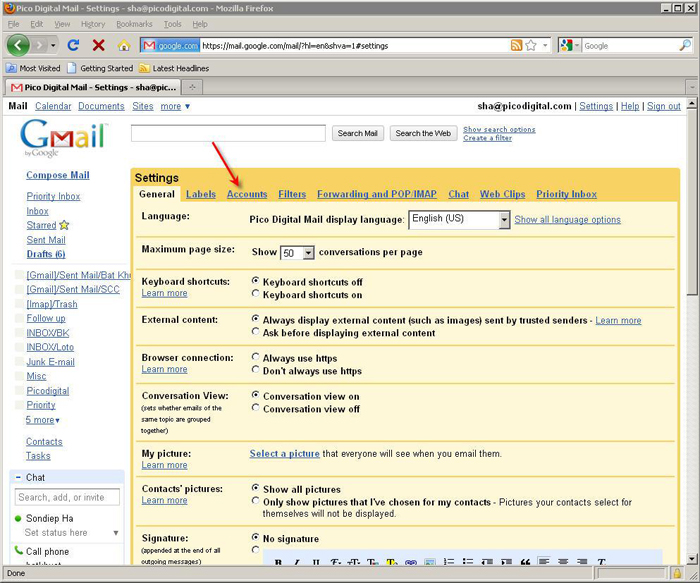The width and height of the screenshot is (700, 583).
Task: Click the Search Mail button
Action: pyautogui.click(x=358, y=133)
